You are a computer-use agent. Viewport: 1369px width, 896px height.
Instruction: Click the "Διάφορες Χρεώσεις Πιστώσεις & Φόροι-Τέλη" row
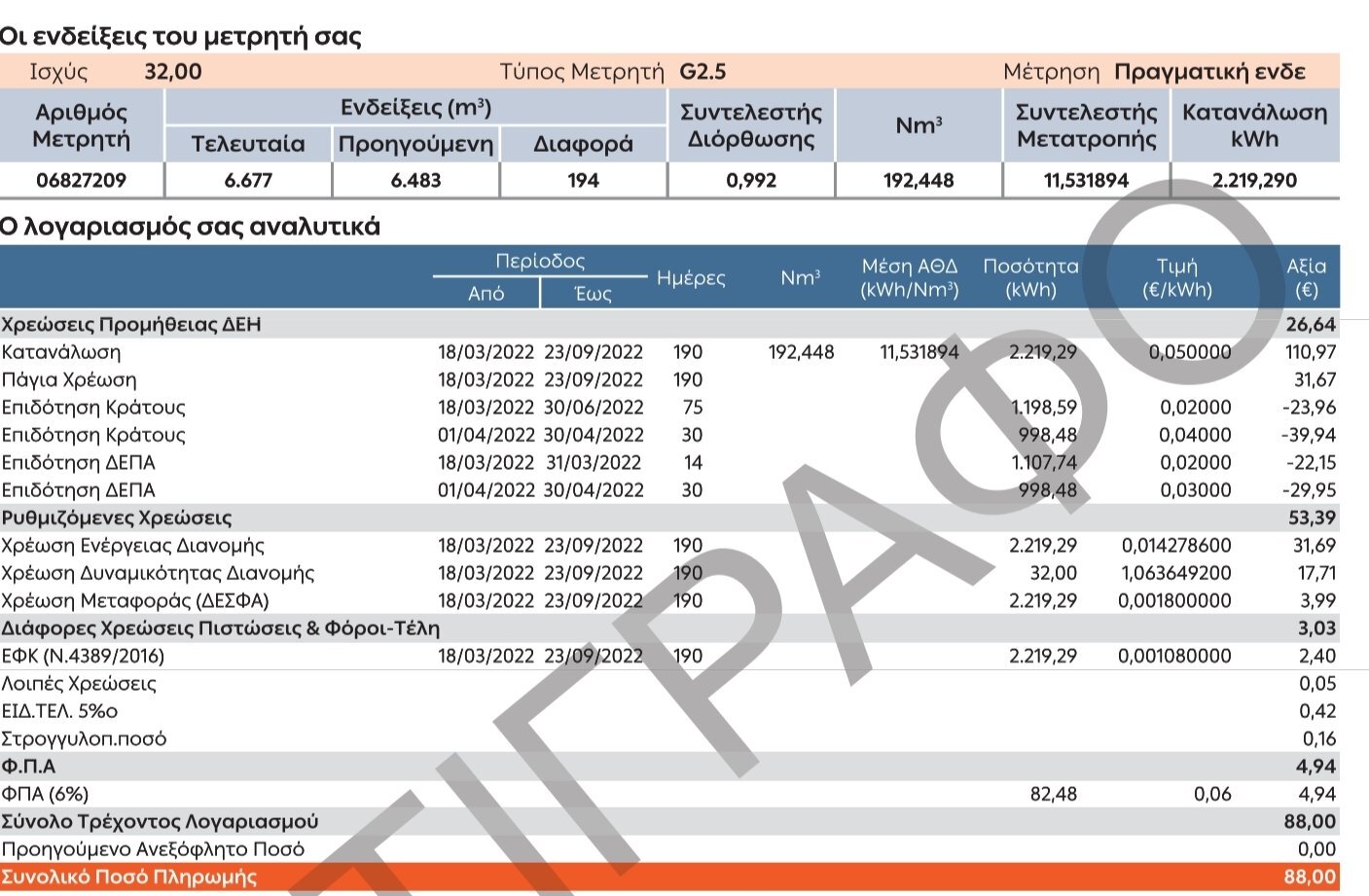coord(669,628)
